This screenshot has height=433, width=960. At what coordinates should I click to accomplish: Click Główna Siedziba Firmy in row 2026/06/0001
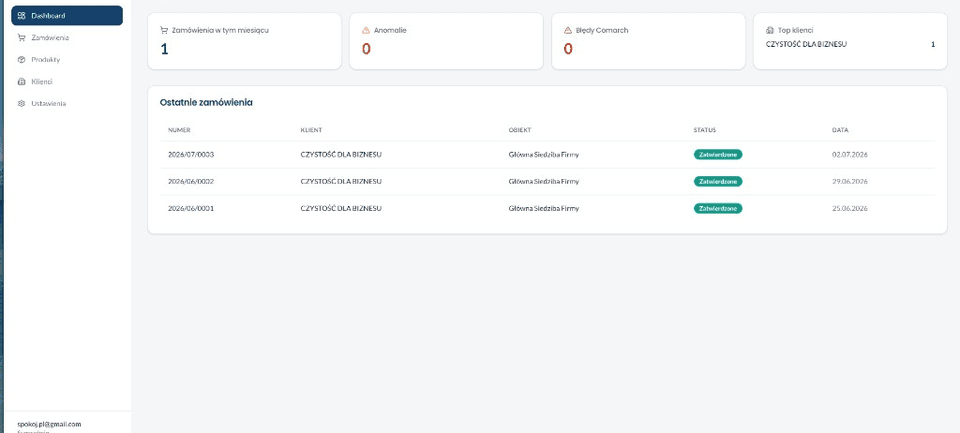[x=544, y=209]
